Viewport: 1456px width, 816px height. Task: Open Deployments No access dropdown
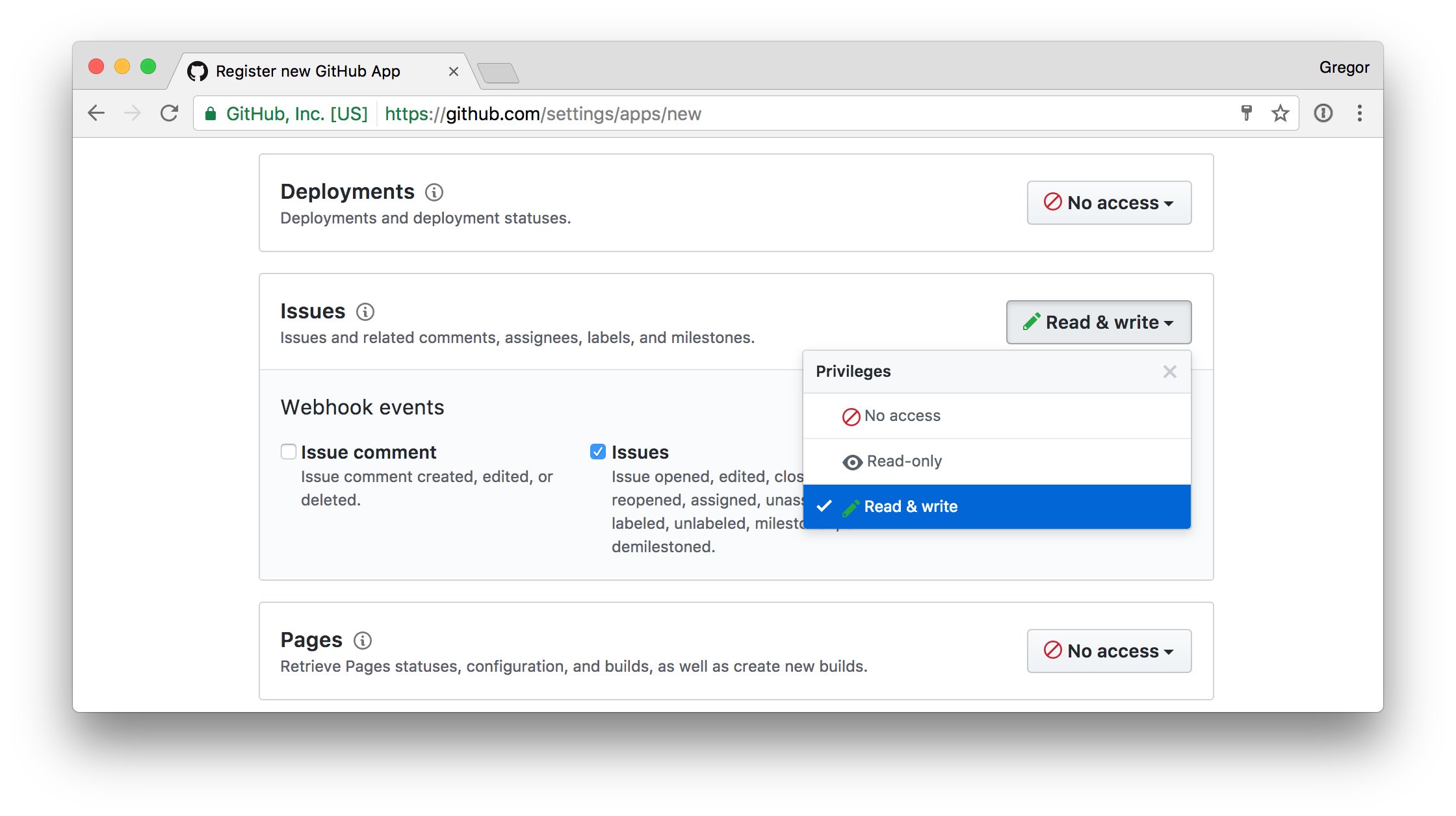(x=1109, y=203)
